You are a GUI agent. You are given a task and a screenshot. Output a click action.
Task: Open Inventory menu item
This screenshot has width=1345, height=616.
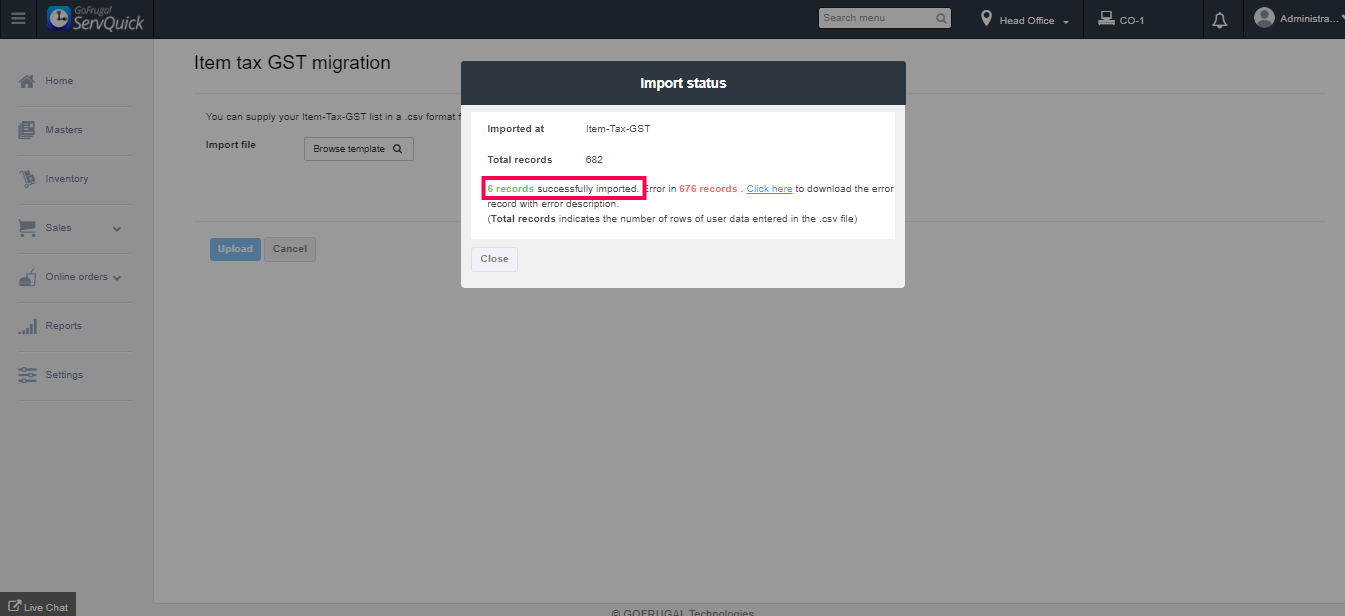67,179
